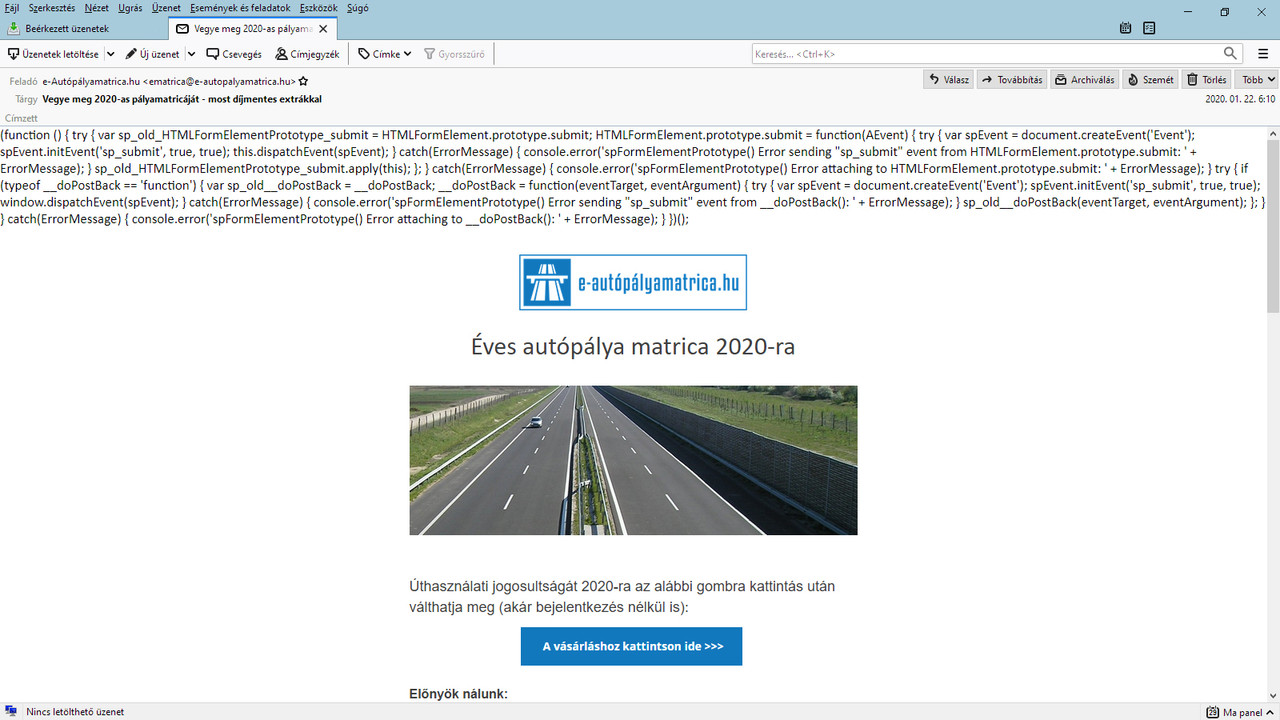Viewport: 1280px width, 720px height.
Task: Reply using the Válasz button
Action: (949, 80)
